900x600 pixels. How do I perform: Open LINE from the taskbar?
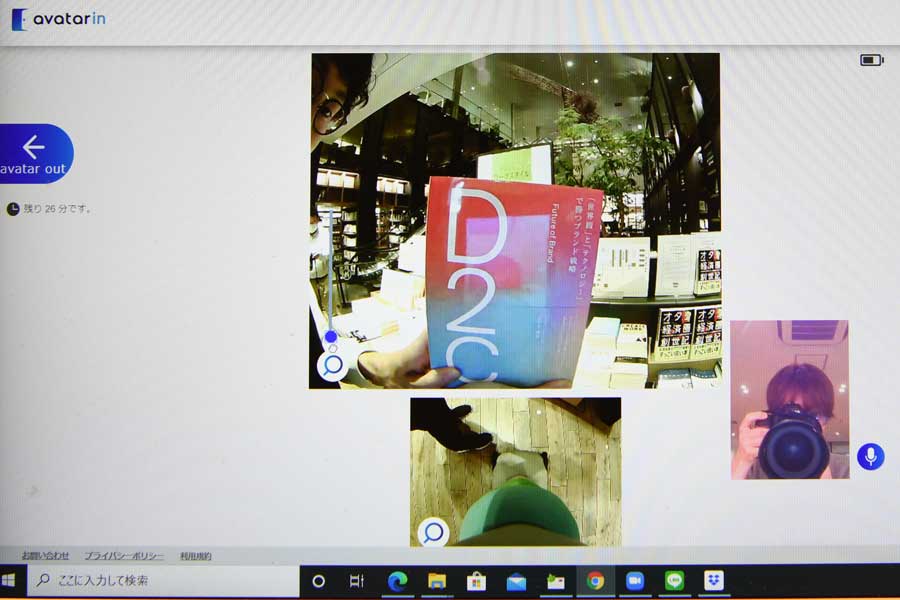tap(674, 582)
